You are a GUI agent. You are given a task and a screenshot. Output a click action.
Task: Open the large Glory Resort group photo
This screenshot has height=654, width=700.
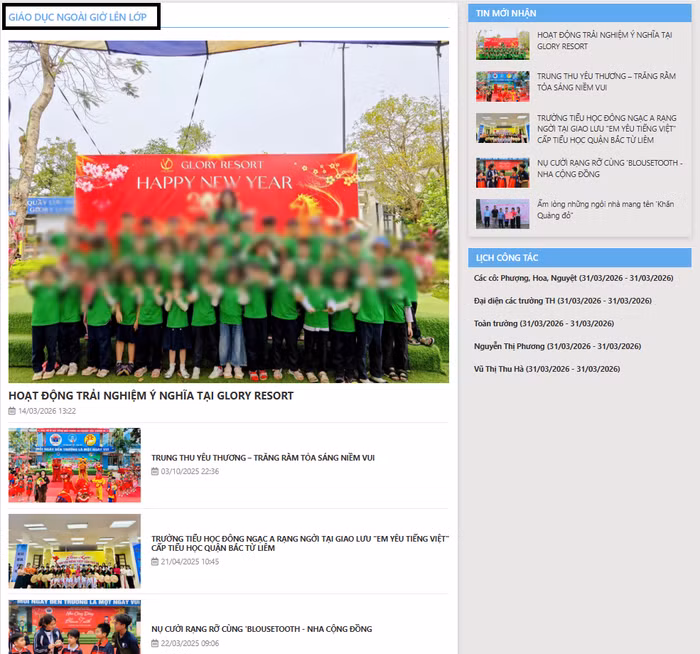pos(229,212)
